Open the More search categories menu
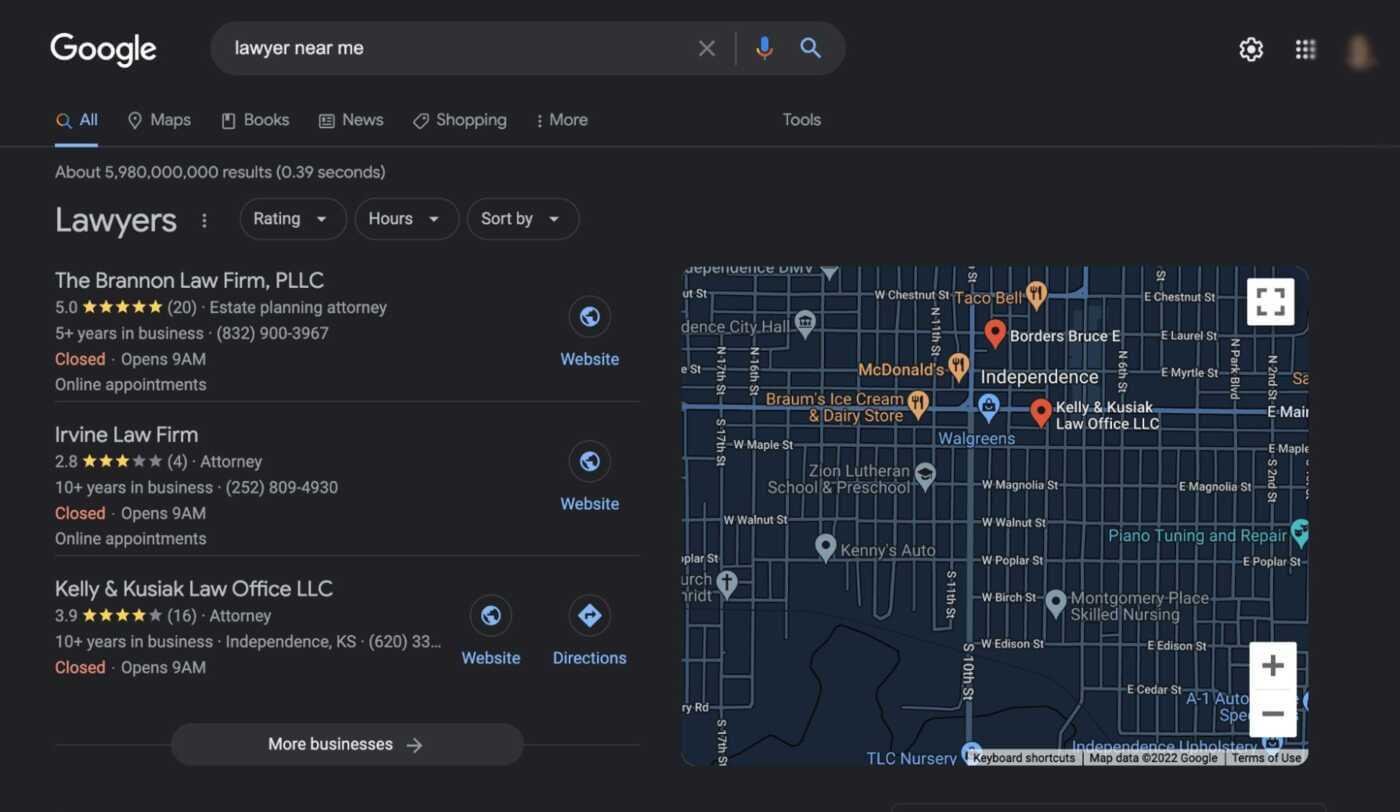The width and height of the screenshot is (1400, 812). [561, 119]
